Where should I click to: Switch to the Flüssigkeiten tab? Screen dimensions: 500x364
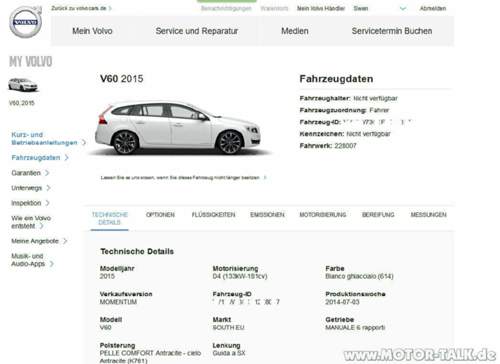[213, 215]
